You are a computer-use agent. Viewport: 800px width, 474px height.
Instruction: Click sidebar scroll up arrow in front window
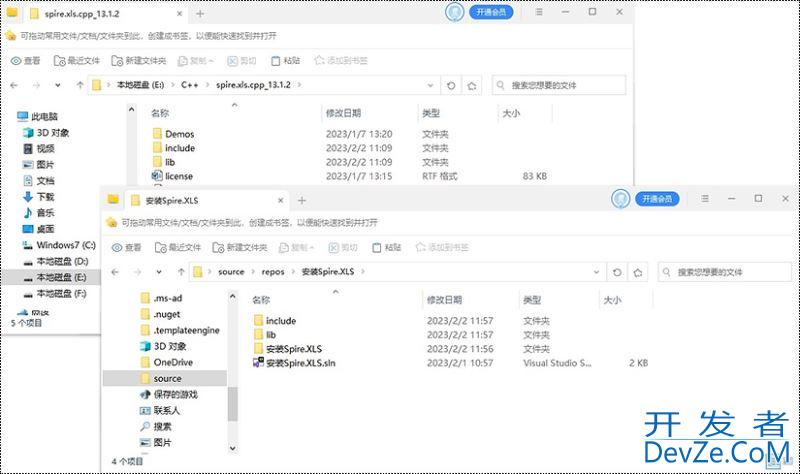point(233,296)
